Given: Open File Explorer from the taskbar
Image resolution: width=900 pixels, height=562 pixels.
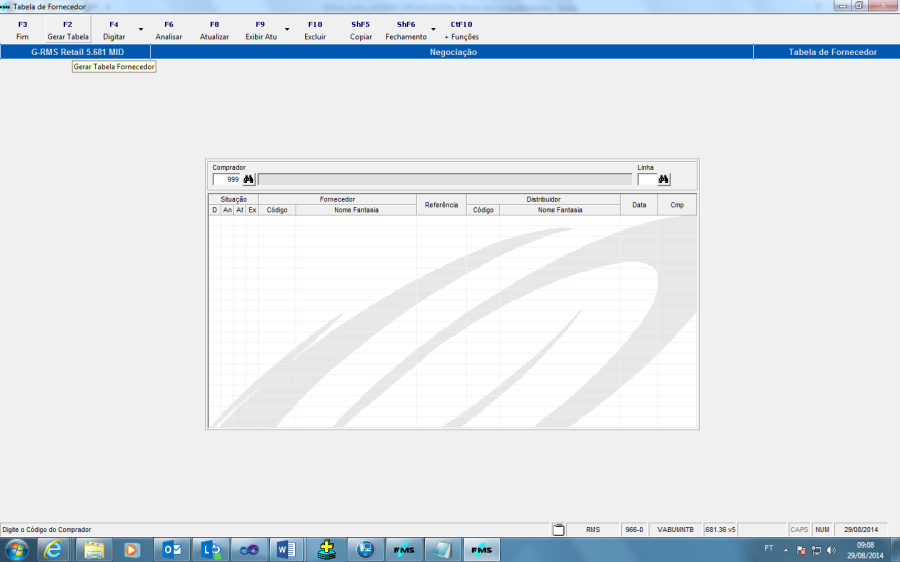Looking at the screenshot, I should click(x=94, y=550).
